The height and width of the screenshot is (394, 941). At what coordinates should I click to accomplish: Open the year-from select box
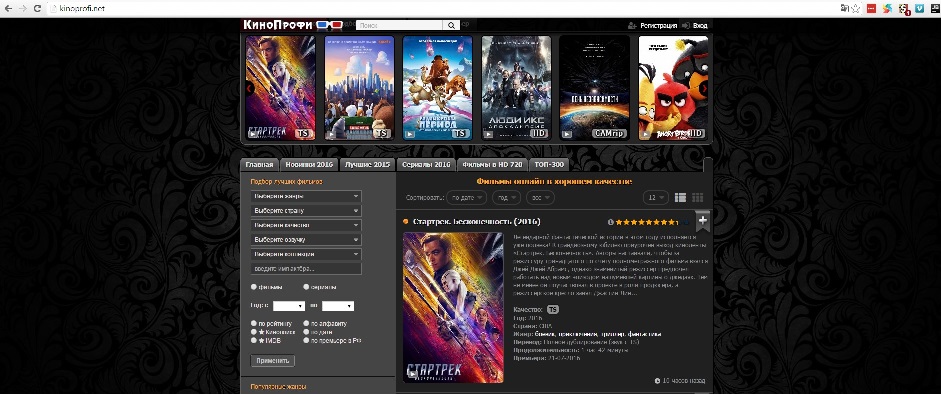289,306
